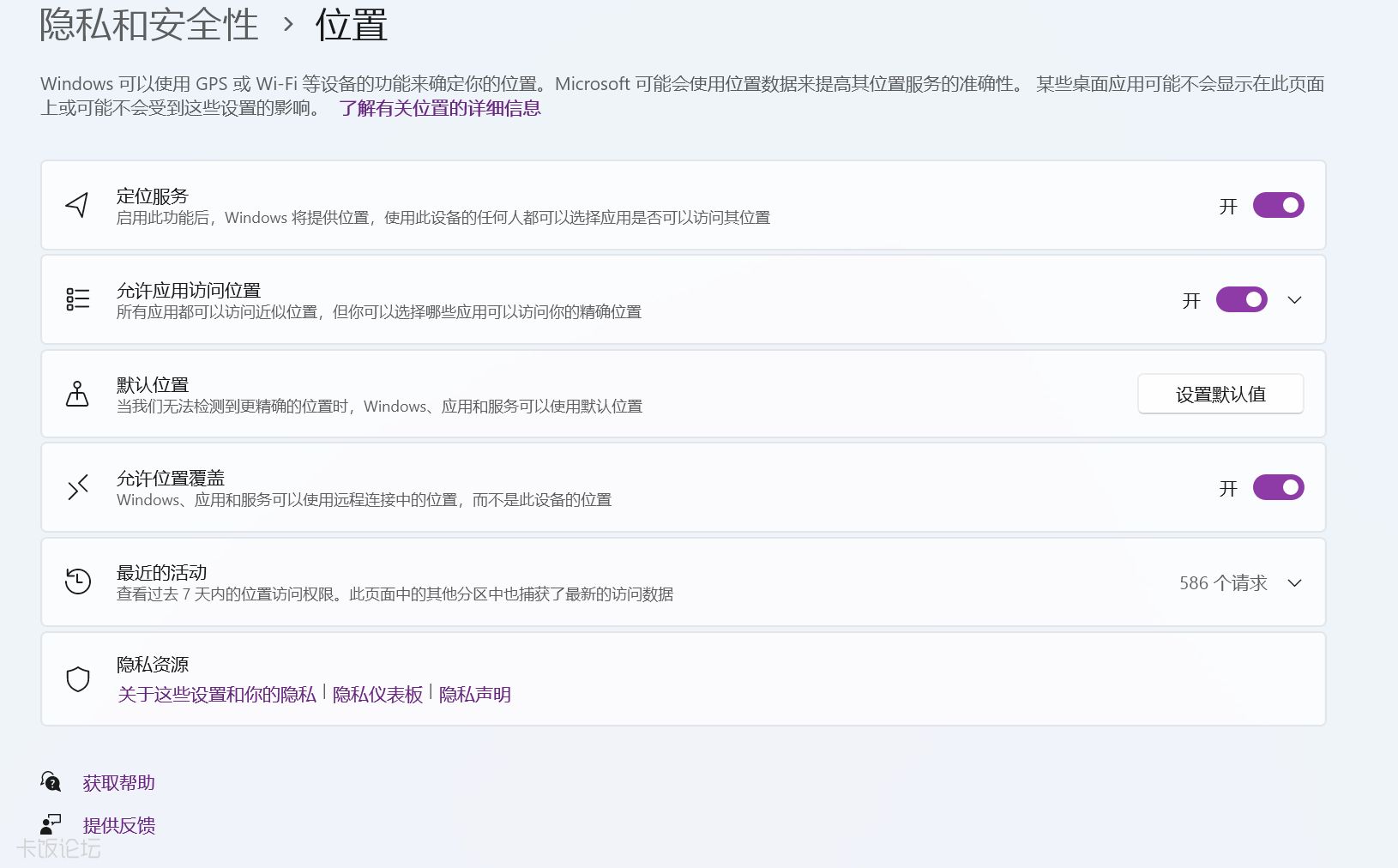This screenshot has width=1398, height=868.
Task: Expand the 最近的活动 chevron arrow
Action: [x=1295, y=583]
